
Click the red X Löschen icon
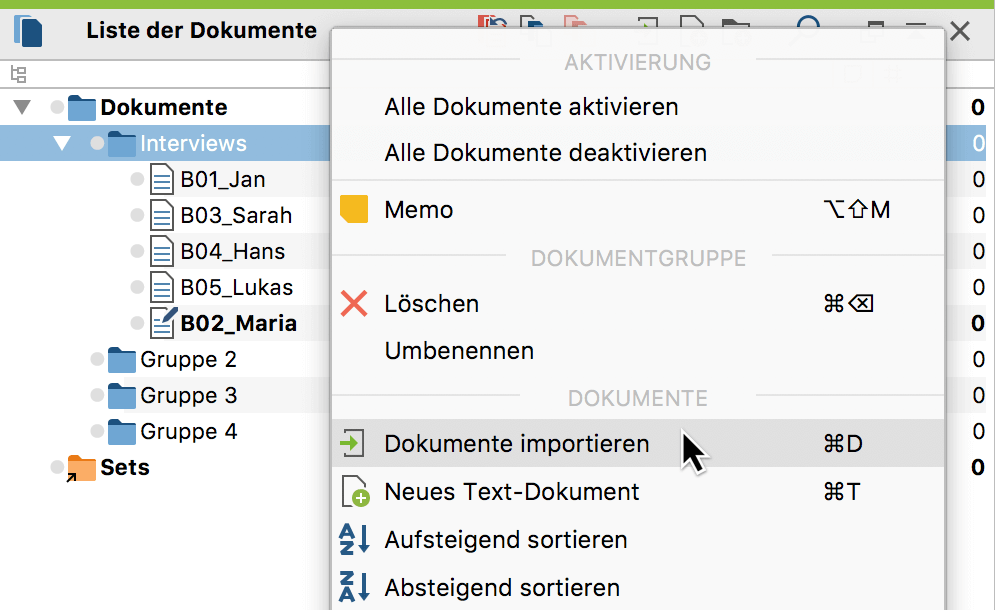point(355,304)
